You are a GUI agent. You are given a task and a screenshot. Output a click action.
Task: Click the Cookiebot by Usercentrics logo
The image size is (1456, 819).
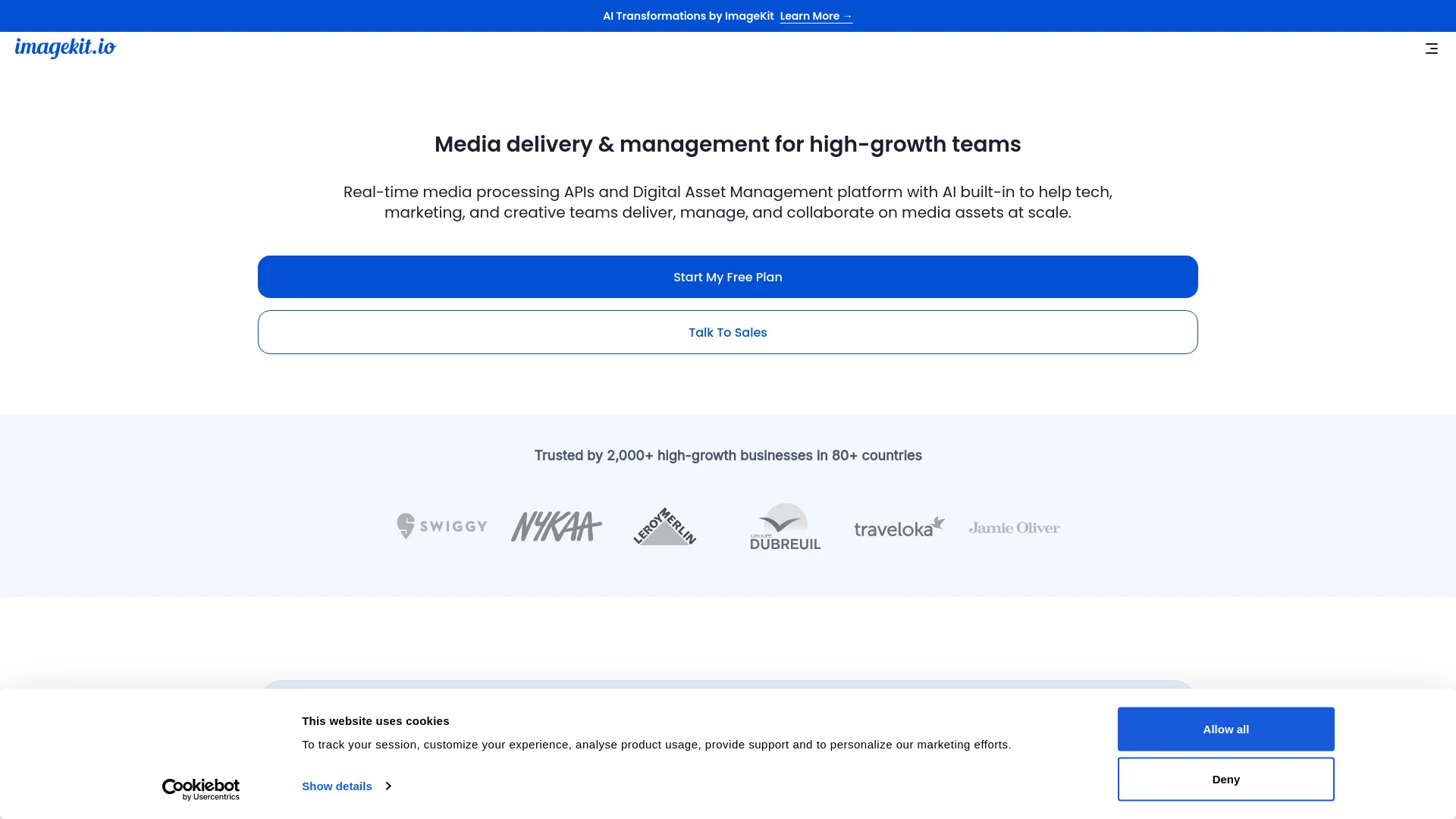point(200,789)
